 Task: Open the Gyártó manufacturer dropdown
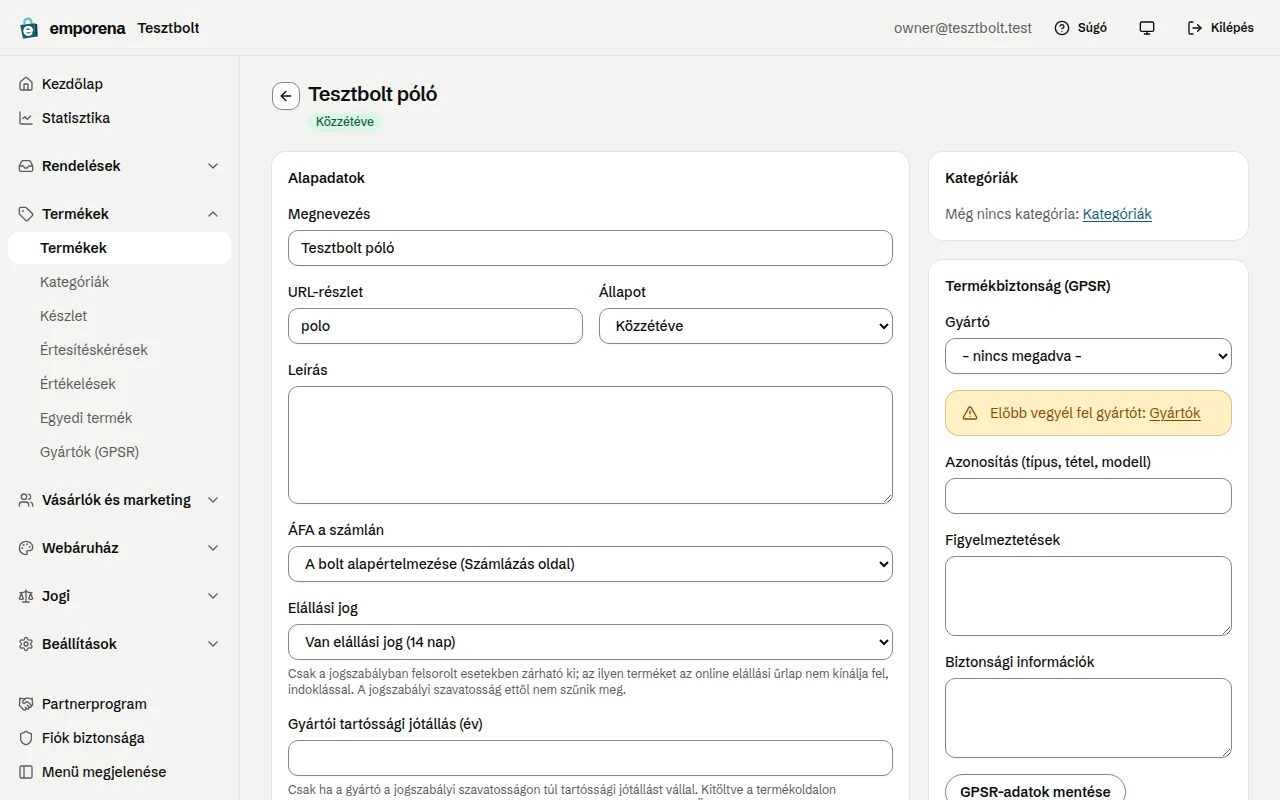pyautogui.click(x=1088, y=356)
